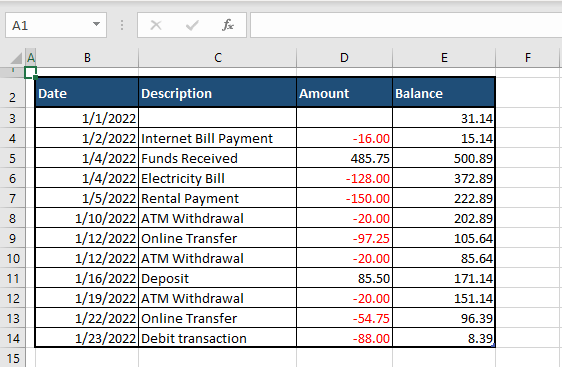Screen dimensions: 562x367
Task: Select column C header
Action: (218, 58)
